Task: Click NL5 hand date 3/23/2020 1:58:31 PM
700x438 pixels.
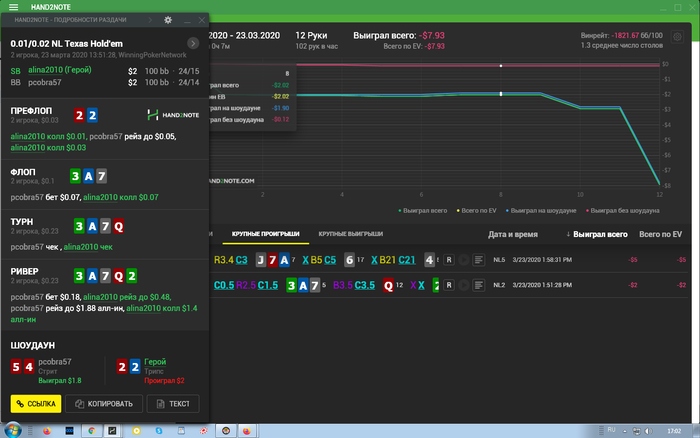Action: [x=542, y=260]
